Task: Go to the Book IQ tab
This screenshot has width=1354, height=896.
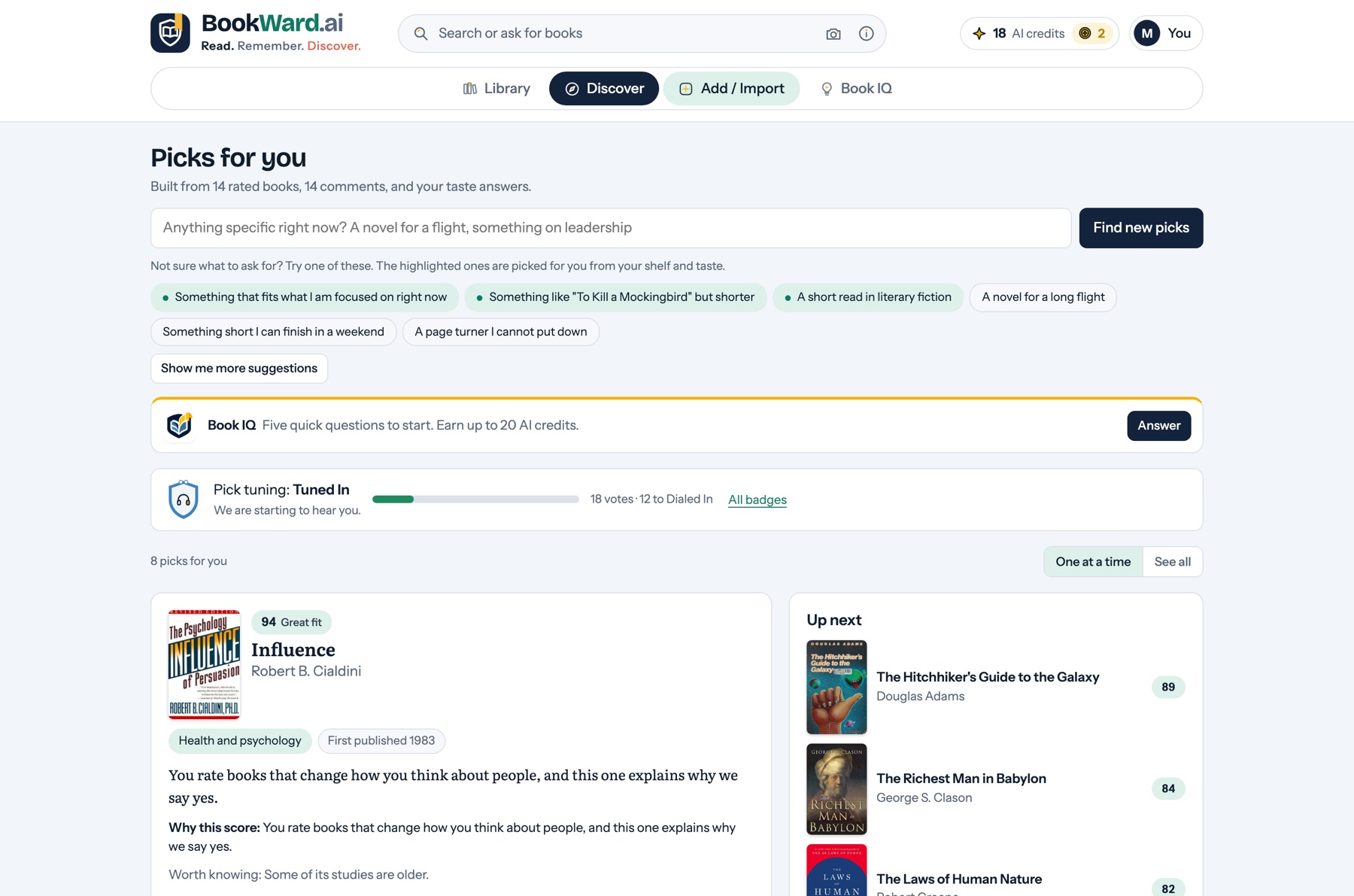Action: (x=856, y=89)
